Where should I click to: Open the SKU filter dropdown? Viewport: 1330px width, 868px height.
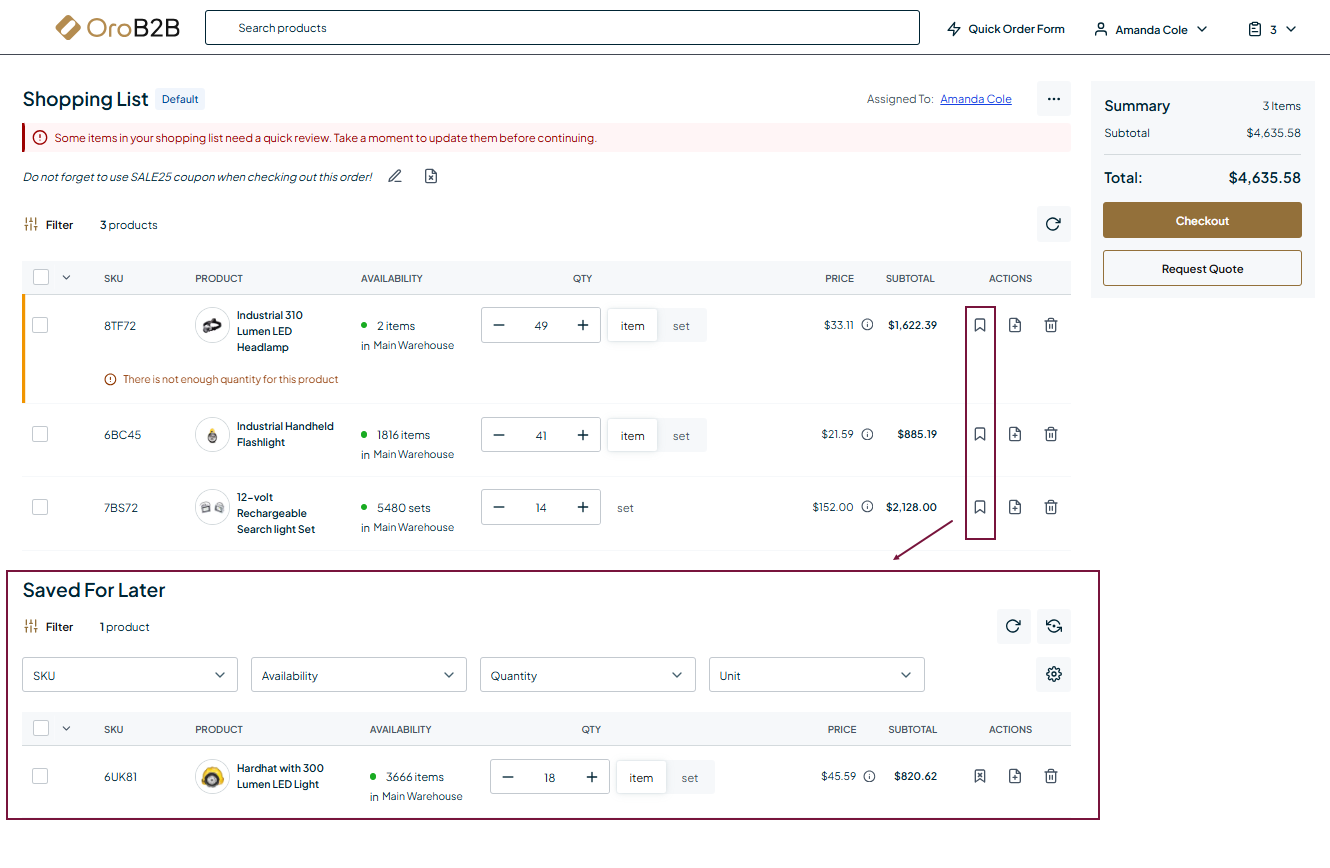tap(130, 675)
